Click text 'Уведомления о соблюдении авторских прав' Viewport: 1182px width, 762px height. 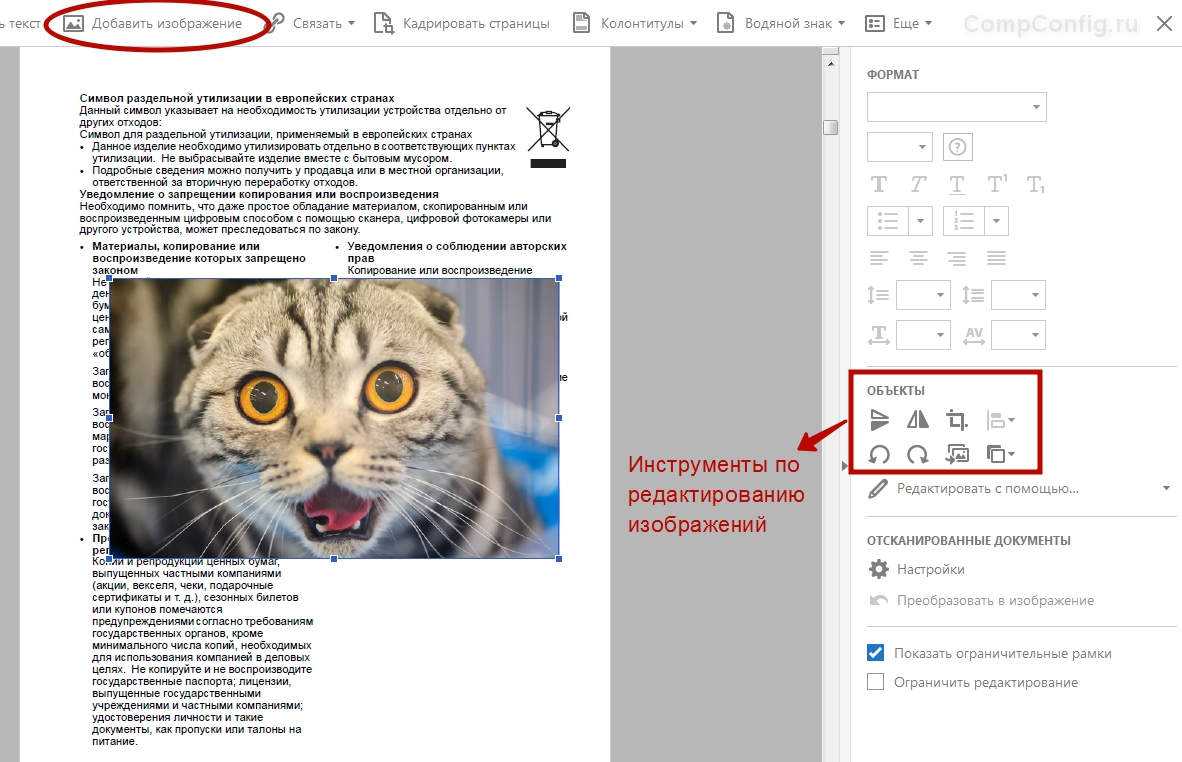(457, 252)
